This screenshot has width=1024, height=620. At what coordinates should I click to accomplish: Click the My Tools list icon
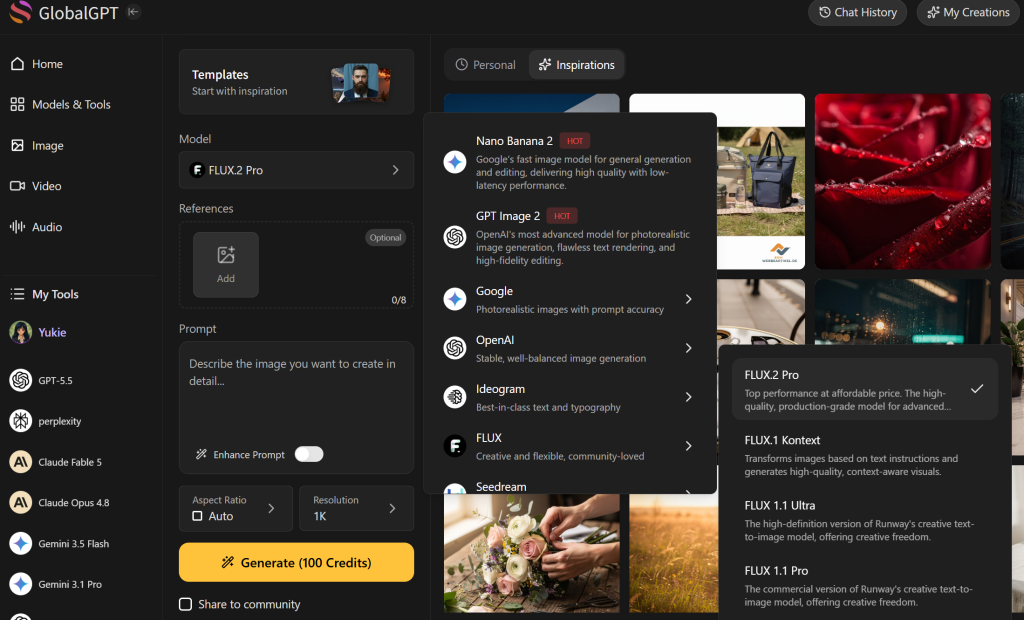click(18, 294)
